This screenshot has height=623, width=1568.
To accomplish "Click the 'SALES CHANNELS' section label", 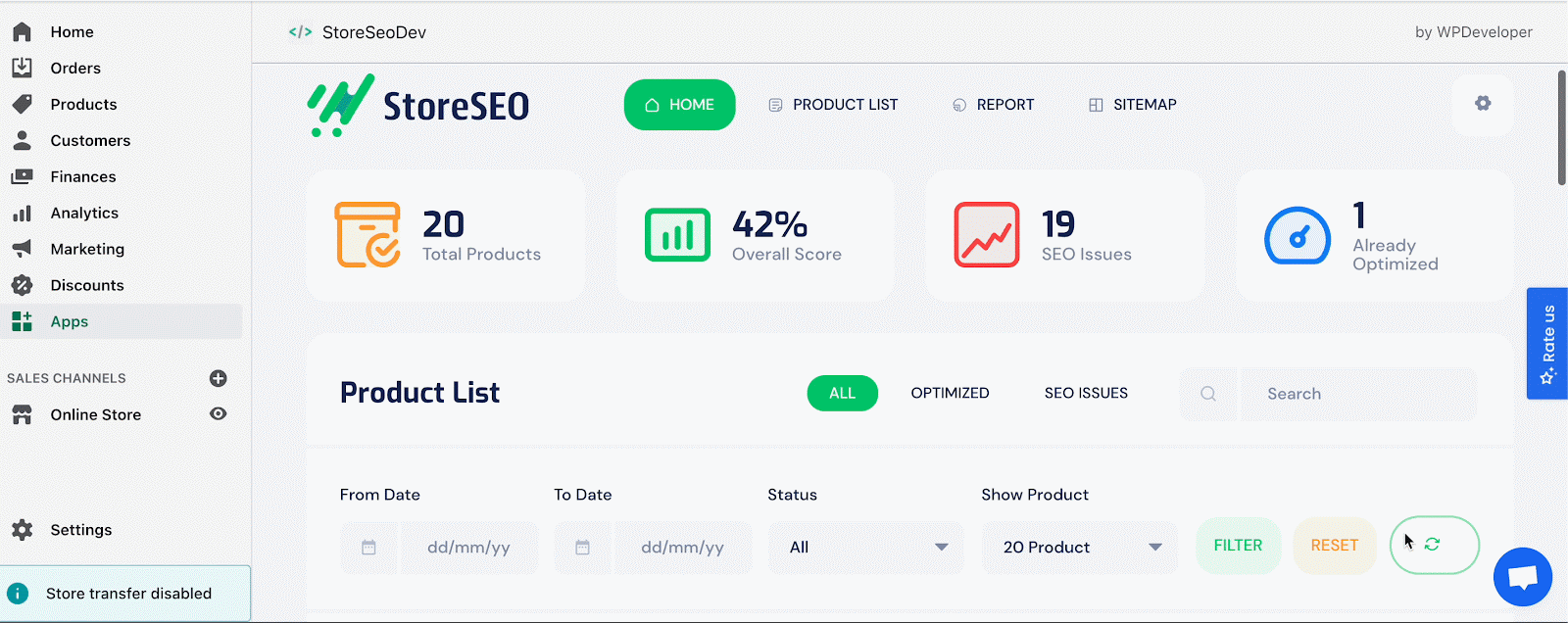I will 67,378.
